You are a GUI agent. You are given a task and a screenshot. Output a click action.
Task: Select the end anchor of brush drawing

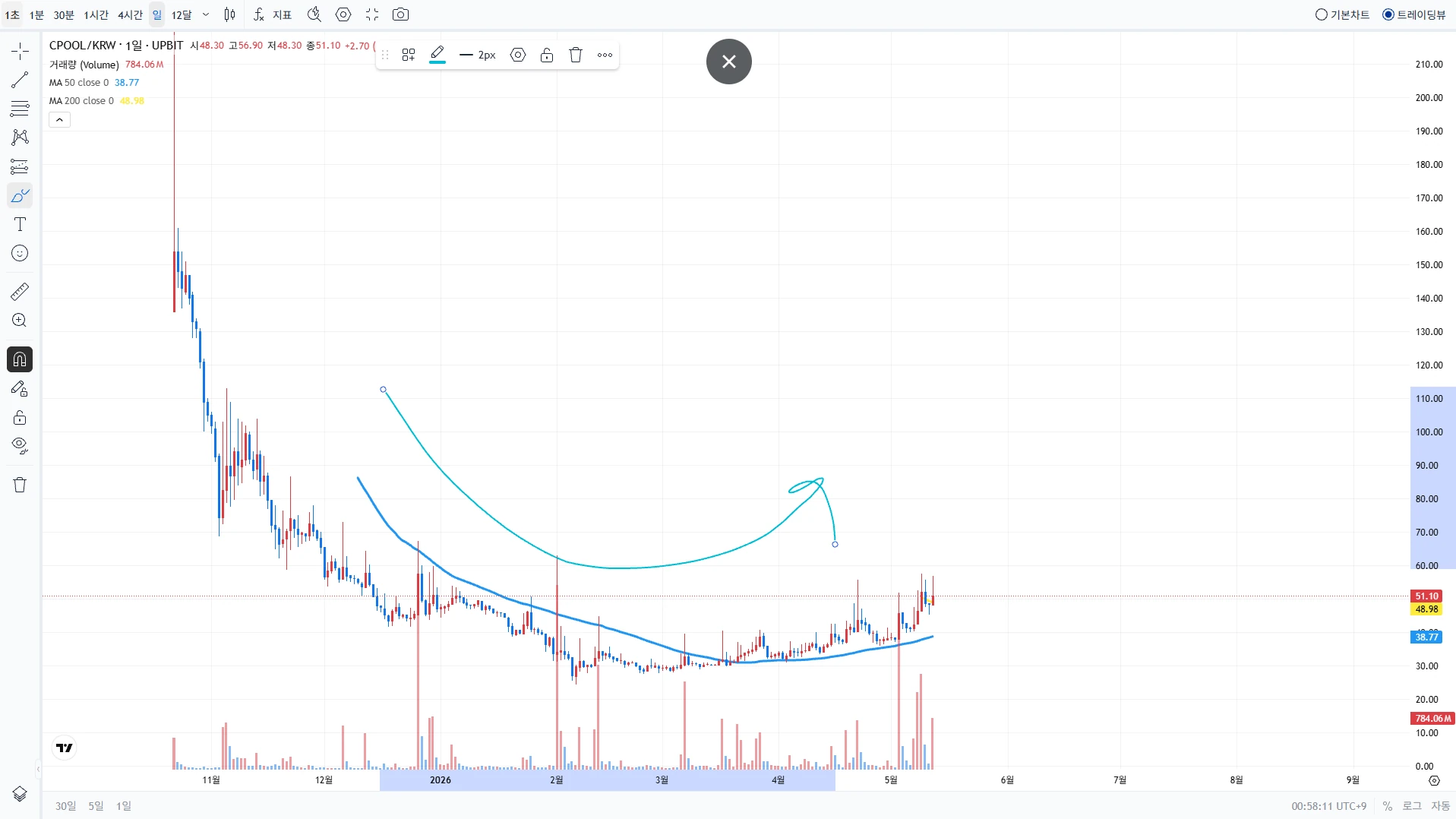835,544
